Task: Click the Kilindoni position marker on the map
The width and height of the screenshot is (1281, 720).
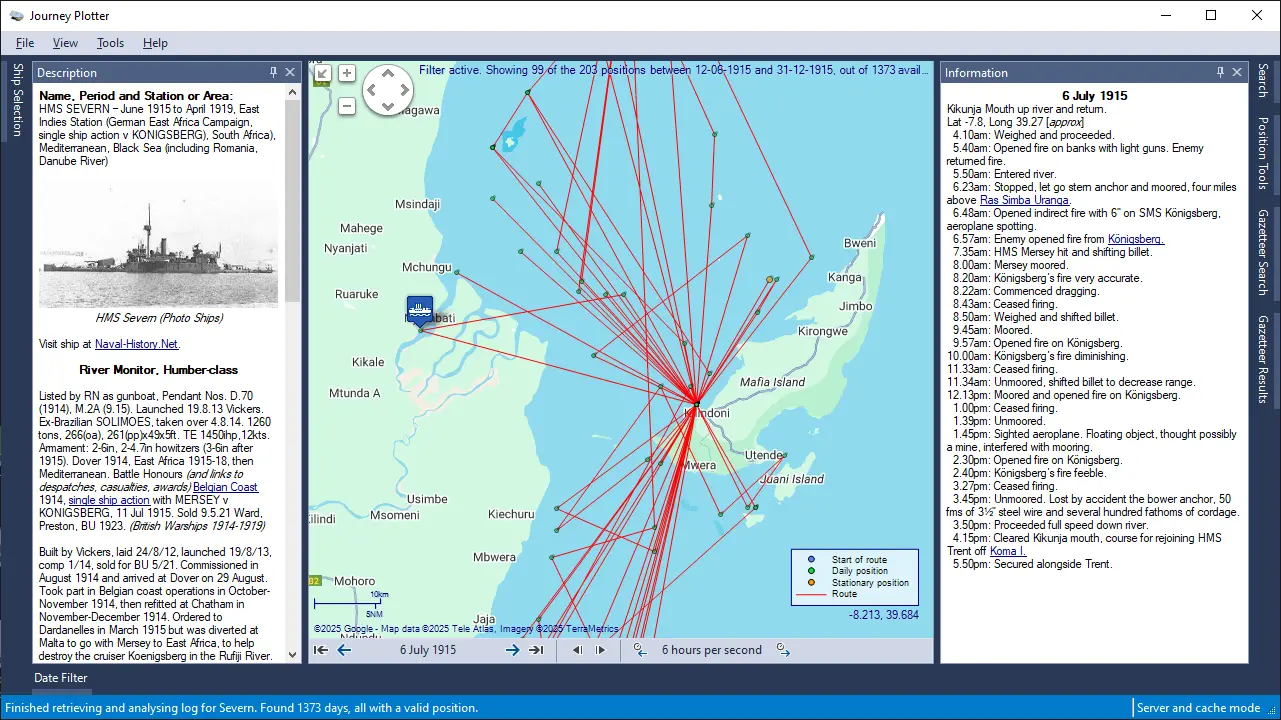Action: click(696, 404)
